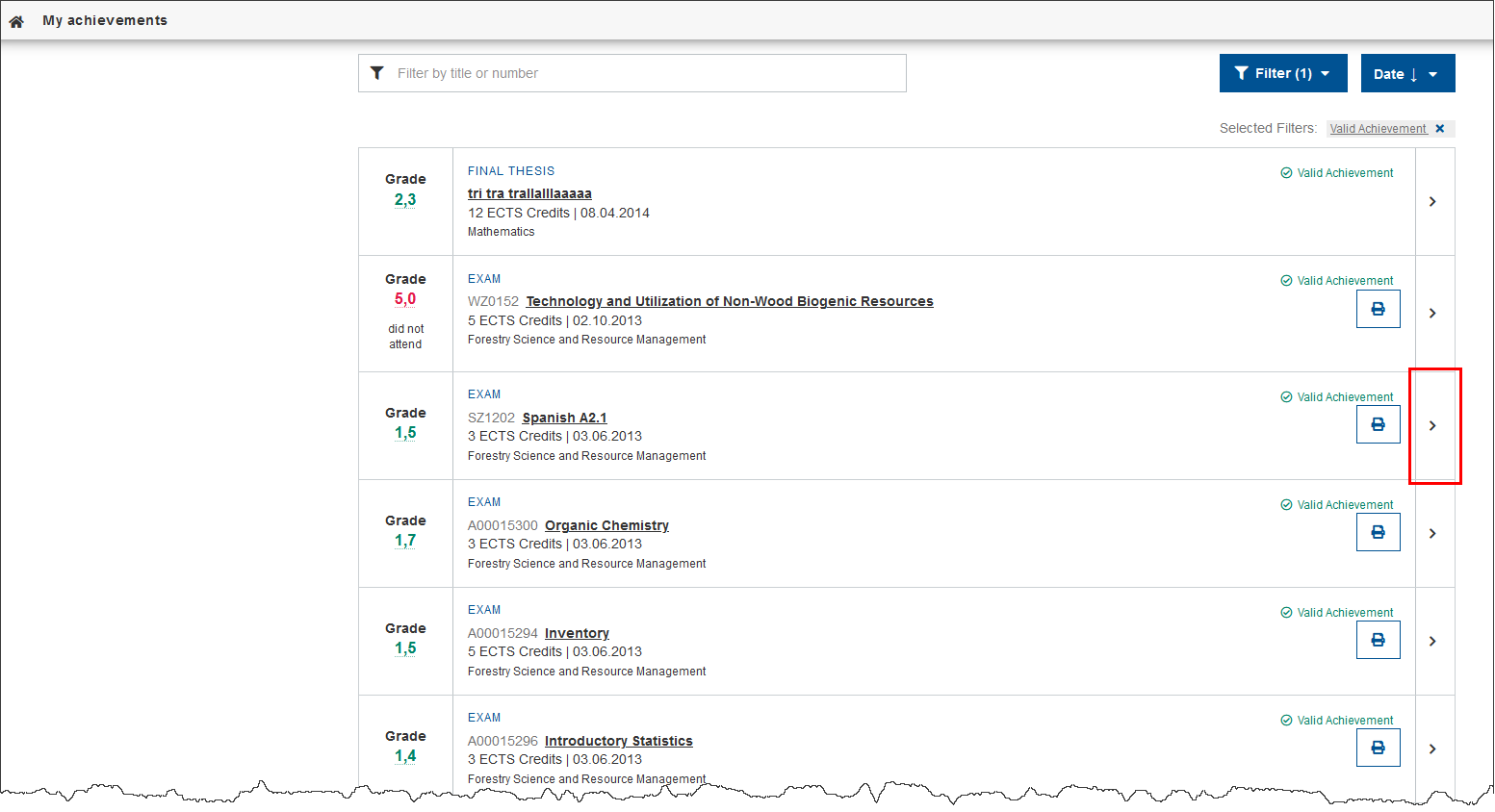The width and height of the screenshot is (1495, 812).
Task: Open Technology and Utilization of Non-Wood Biogenic Resources
Action: click(x=729, y=301)
